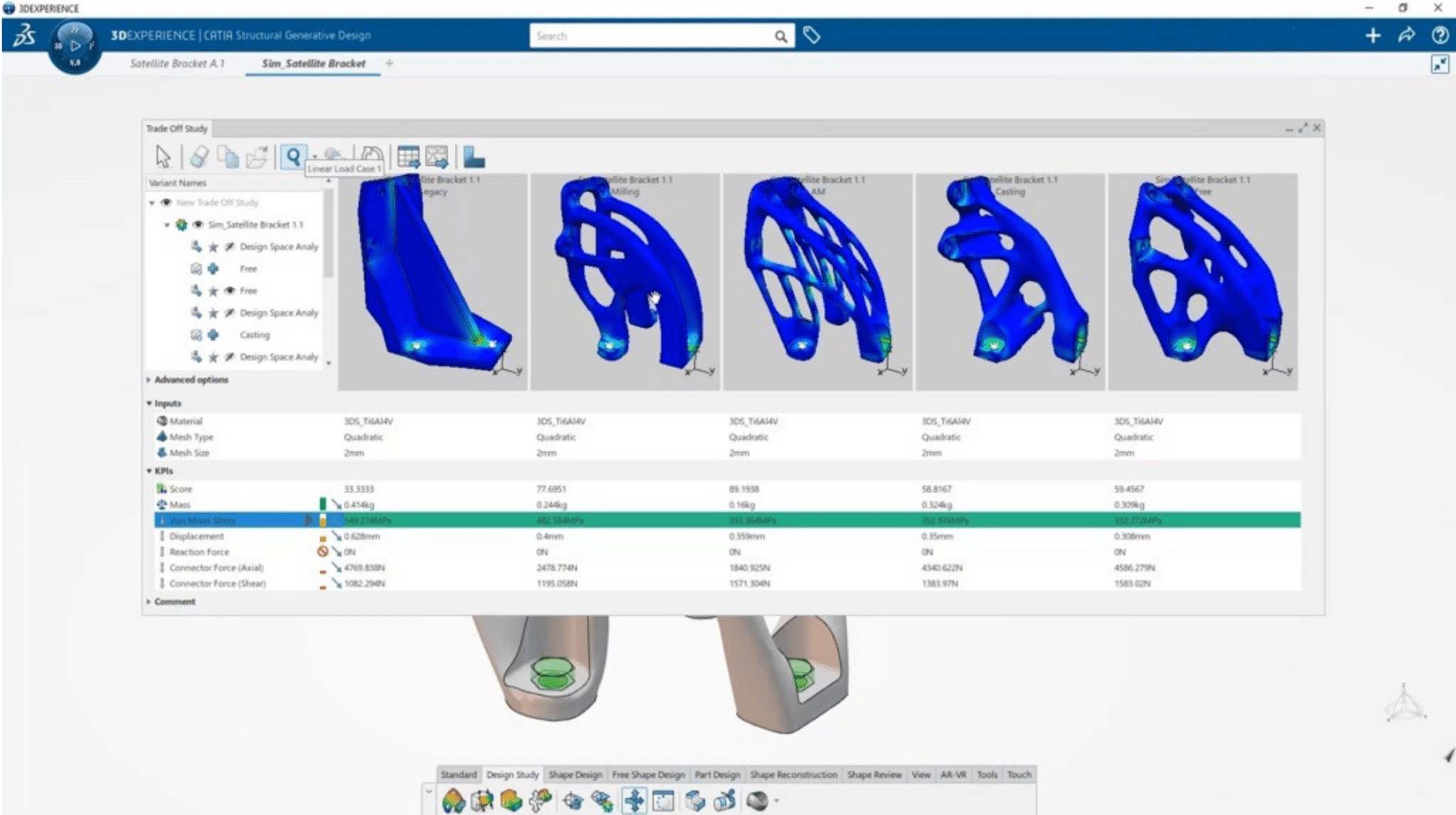The width and height of the screenshot is (1456, 815).
Task: Select the Legacy bracket variant thumbnail
Action: pyautogui.click(x=433, y=282)
